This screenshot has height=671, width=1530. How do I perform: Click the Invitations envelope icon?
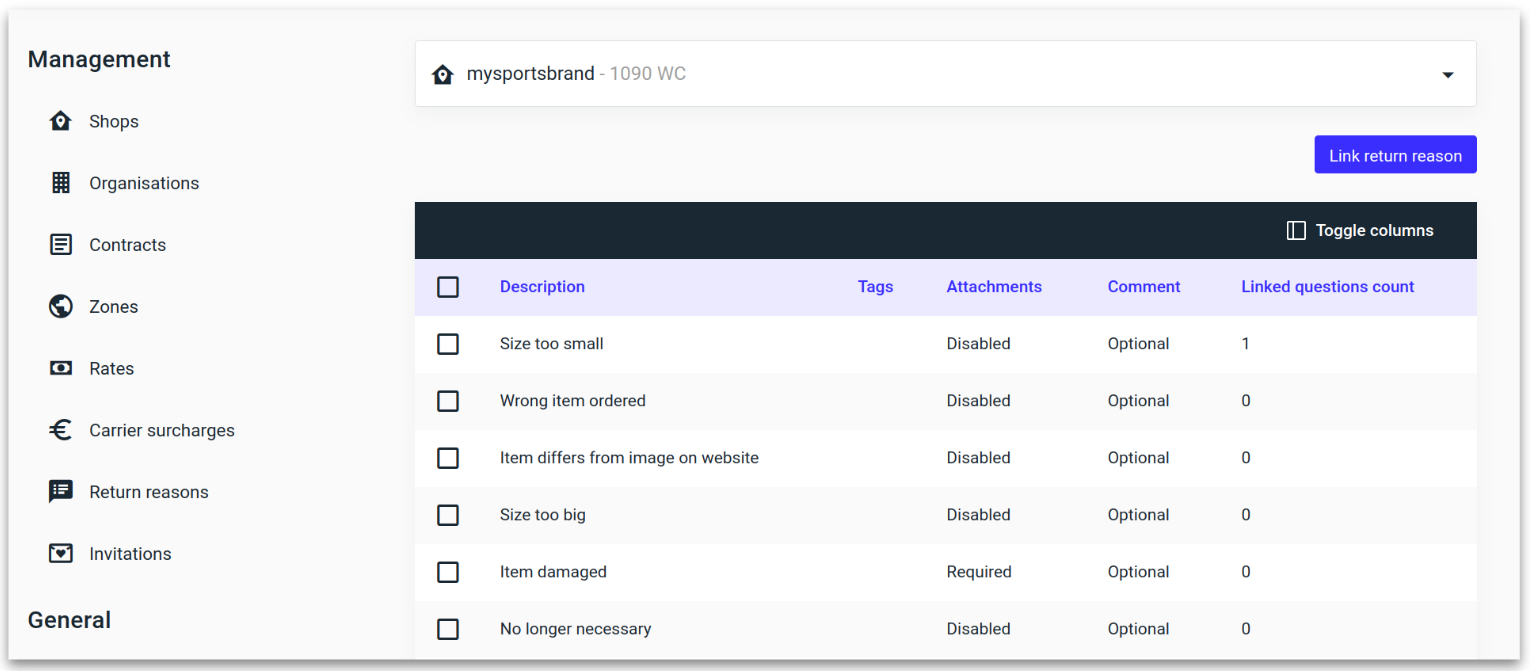coord(61,554)
